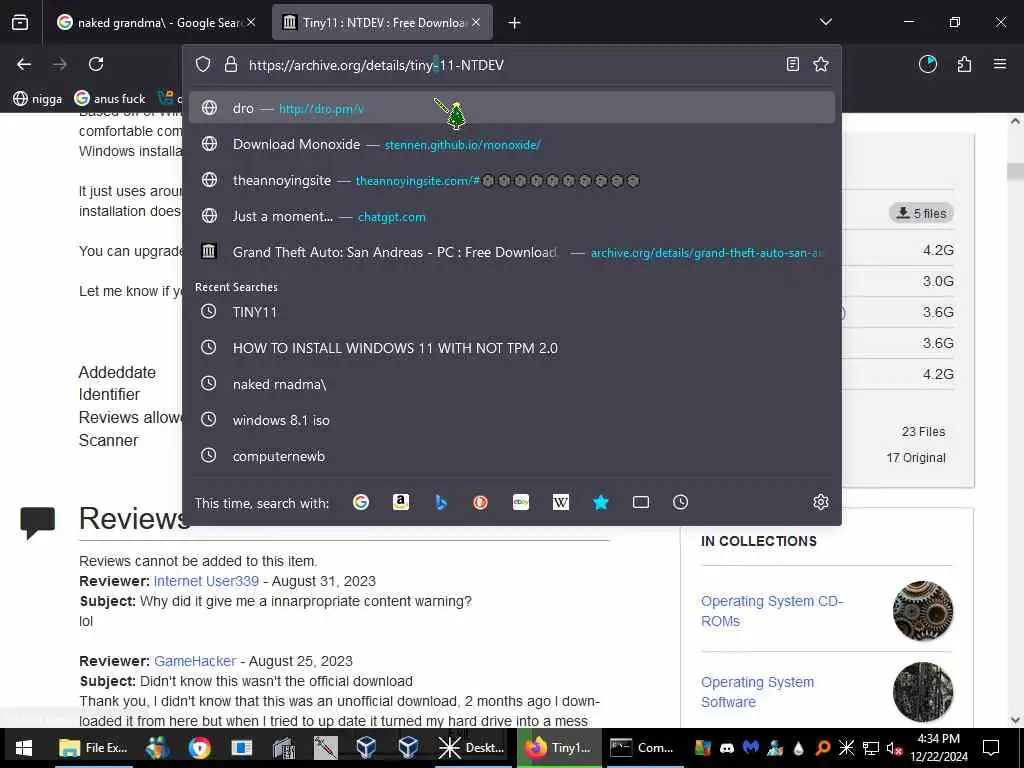
Task: Open reviewer link Internet User339
Action: (x=206, y=581)
